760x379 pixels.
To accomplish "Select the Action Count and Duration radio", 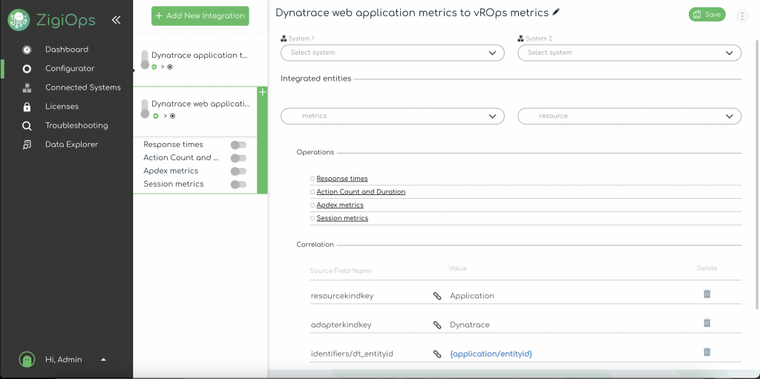I will (x=313, y=192).
